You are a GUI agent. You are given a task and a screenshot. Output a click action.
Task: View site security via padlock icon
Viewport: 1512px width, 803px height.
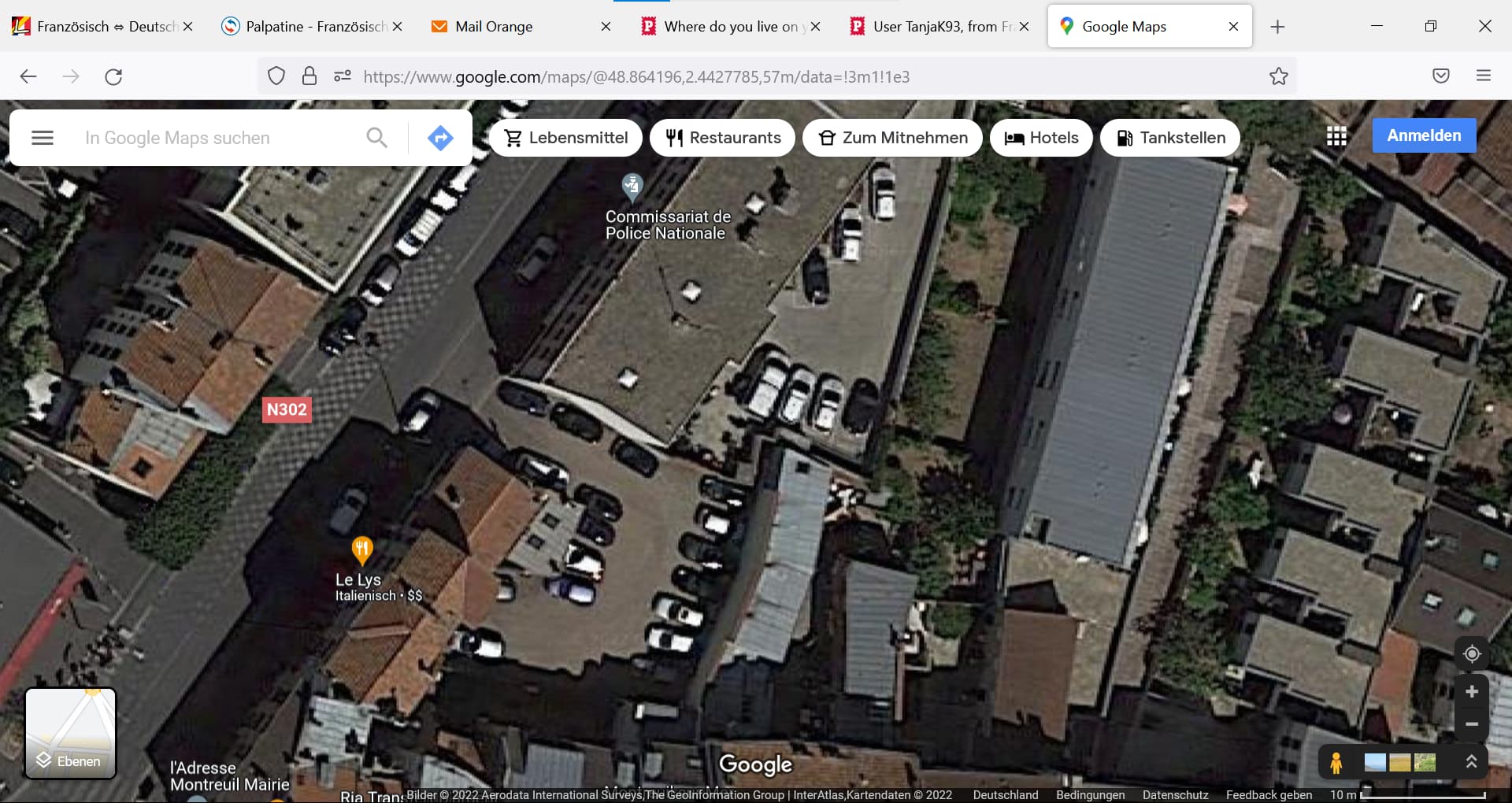click(309, 76)
